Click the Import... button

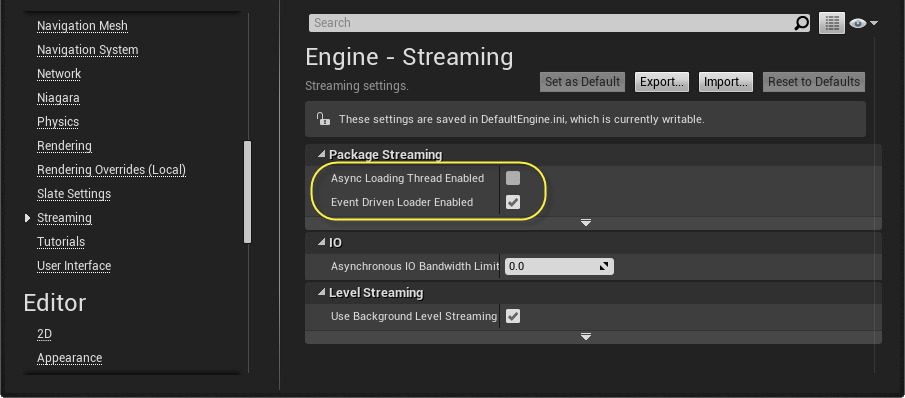click(726, 82)
